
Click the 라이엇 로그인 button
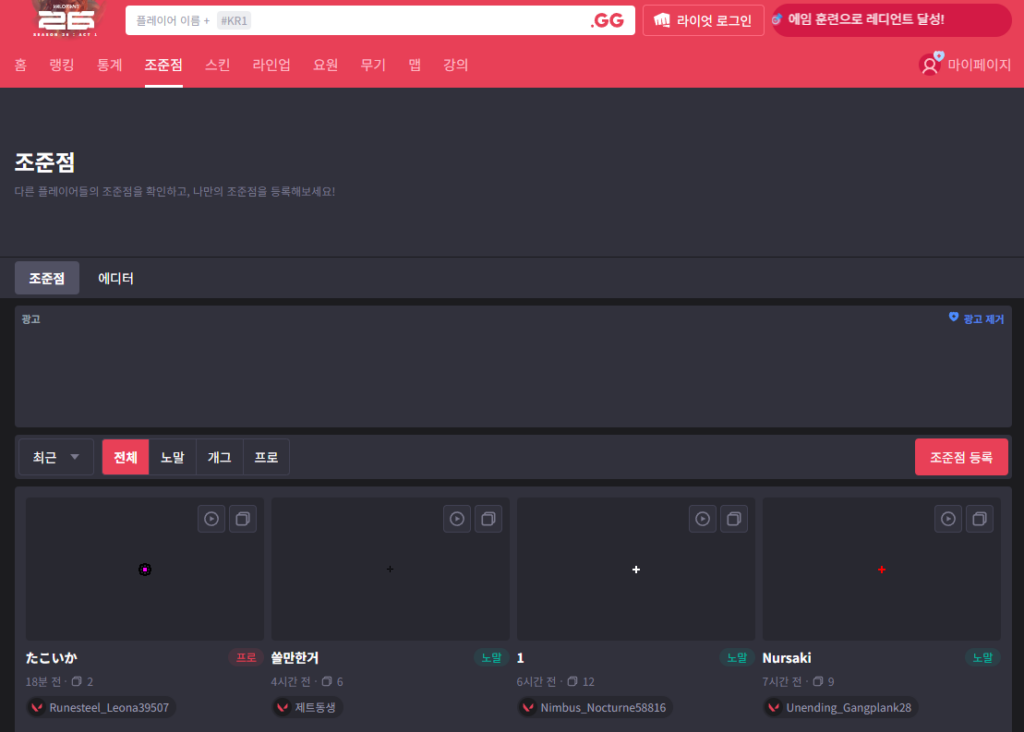pos(703,20)
